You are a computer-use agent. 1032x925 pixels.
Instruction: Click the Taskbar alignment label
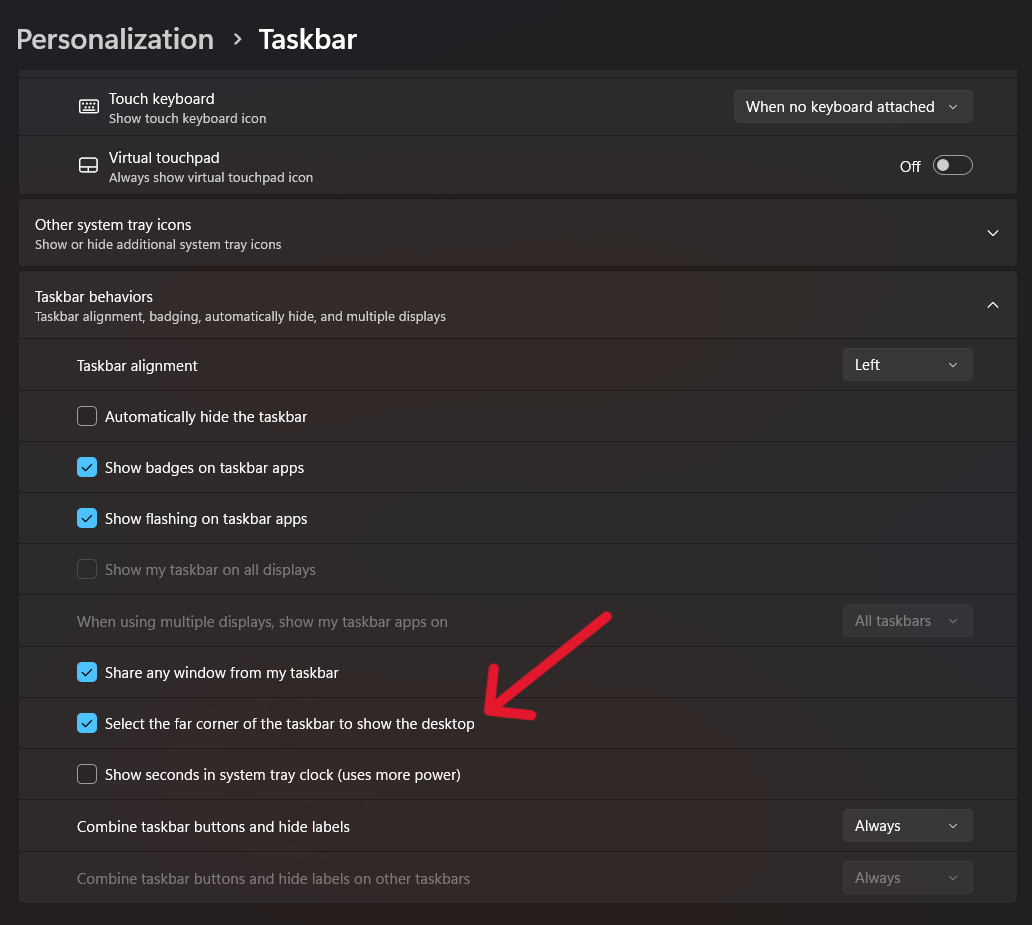[x=137, y=366]
